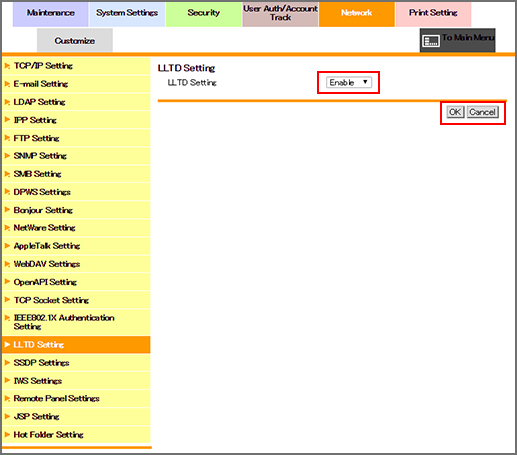Open the LLTD Setting Enable dropdown

coord(349,82)
